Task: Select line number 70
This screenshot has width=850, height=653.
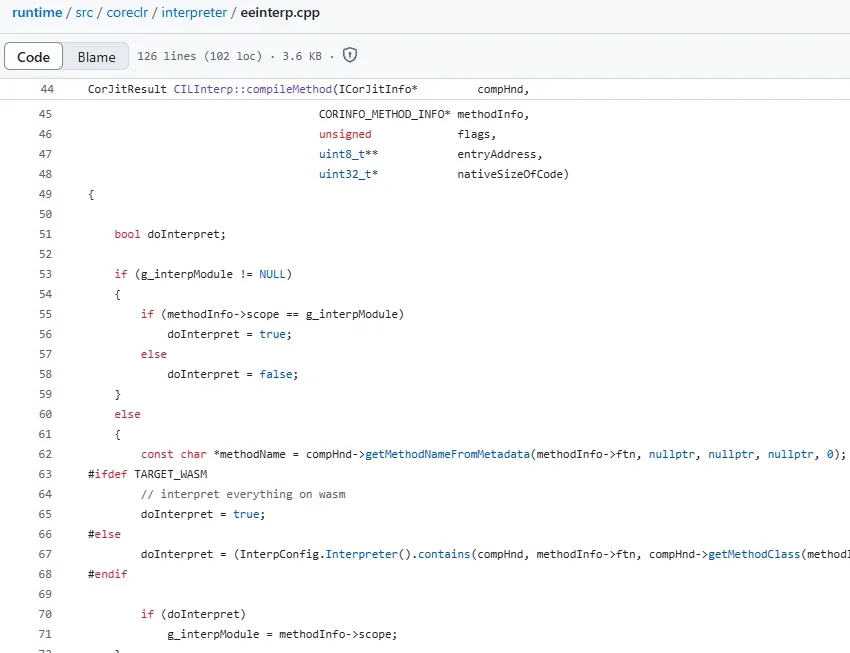Action: pyautogui.click(x=46, y=614)
